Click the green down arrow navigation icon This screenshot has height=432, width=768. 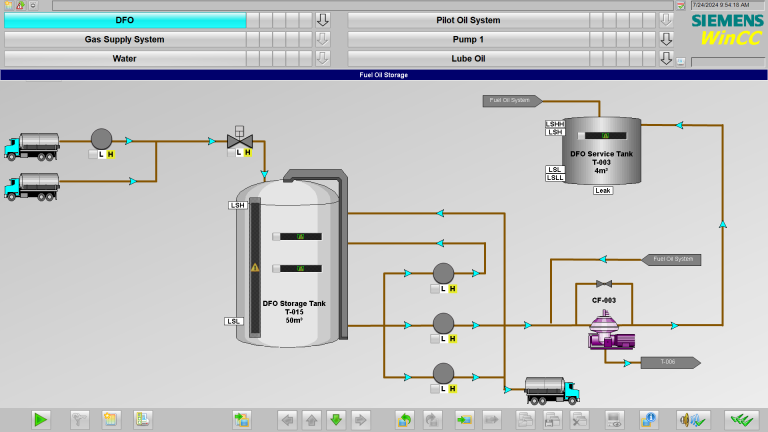(x=336, y=419)
